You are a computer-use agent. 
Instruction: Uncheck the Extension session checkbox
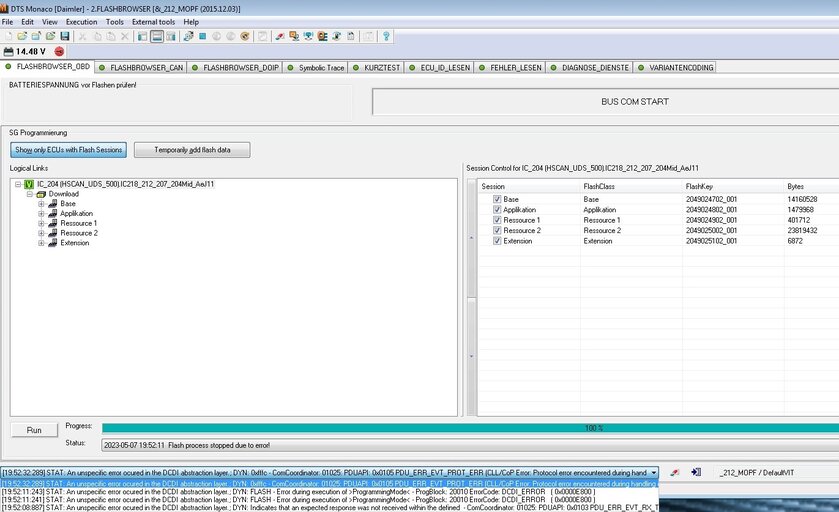[497, 241]
